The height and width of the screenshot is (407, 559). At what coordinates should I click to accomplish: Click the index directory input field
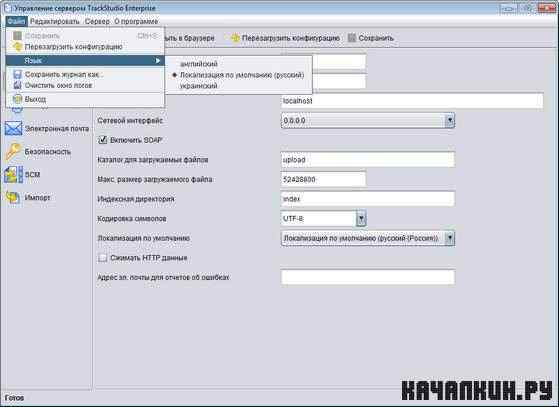tap(368, 199)
